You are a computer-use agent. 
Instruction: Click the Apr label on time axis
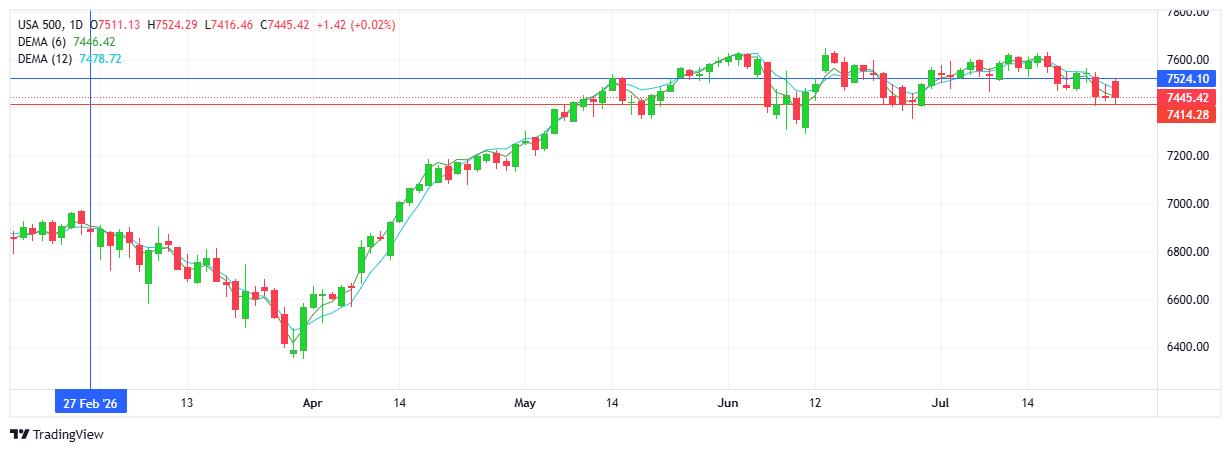click(x=312, y=404)
